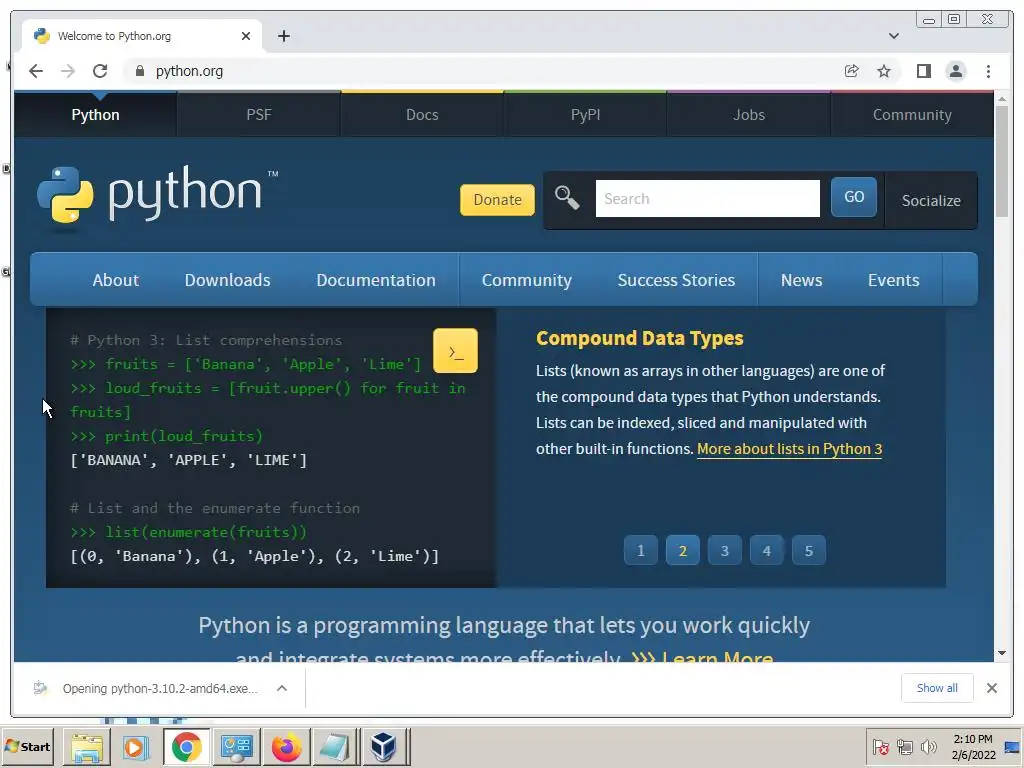Select the PSF top tab
1024x768 pixels.
point(259,115)
